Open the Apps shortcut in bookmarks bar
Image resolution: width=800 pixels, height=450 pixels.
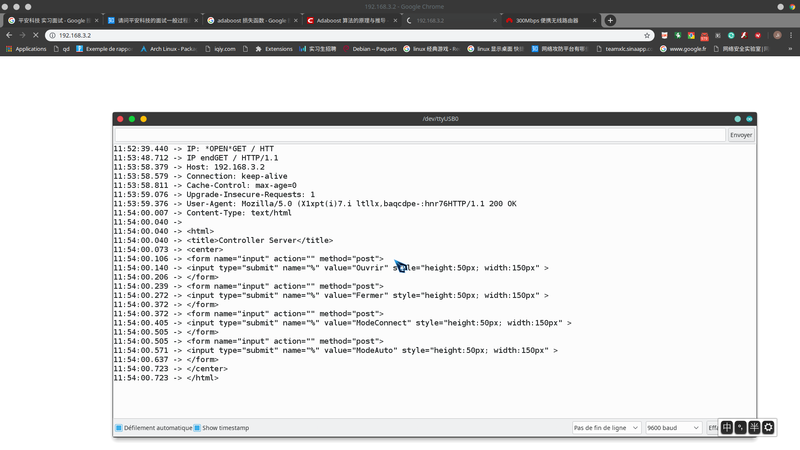tap(26, 48)
